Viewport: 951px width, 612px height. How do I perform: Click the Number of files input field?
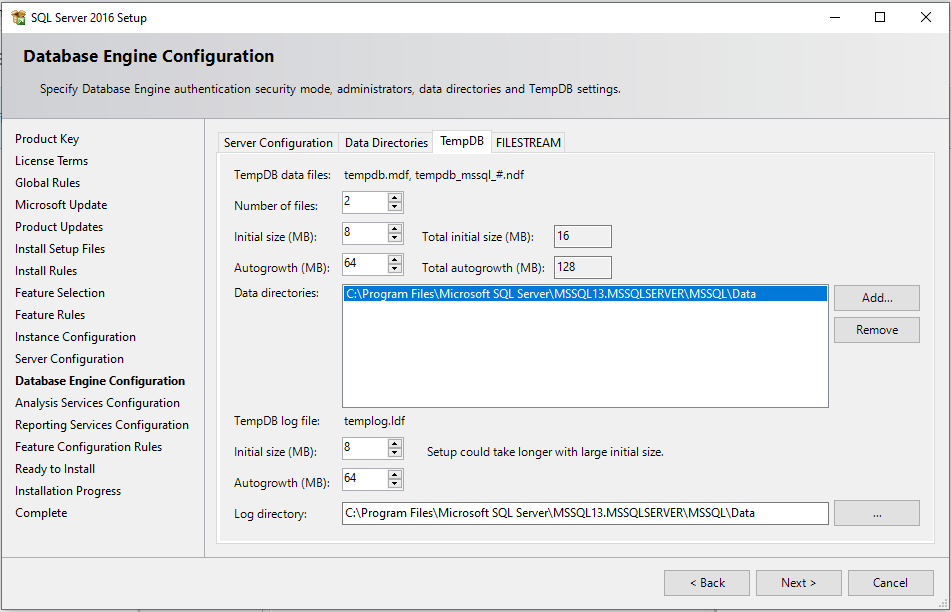365,202
